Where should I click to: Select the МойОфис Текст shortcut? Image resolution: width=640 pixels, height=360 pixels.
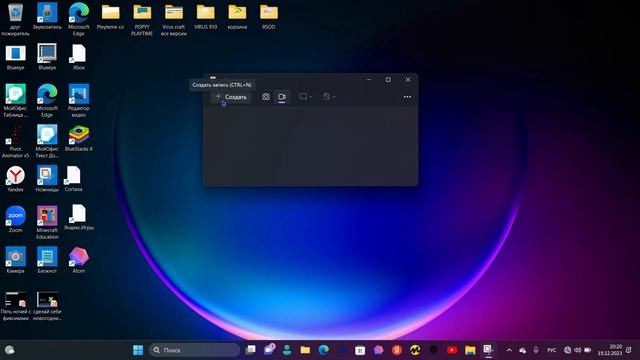47,141
